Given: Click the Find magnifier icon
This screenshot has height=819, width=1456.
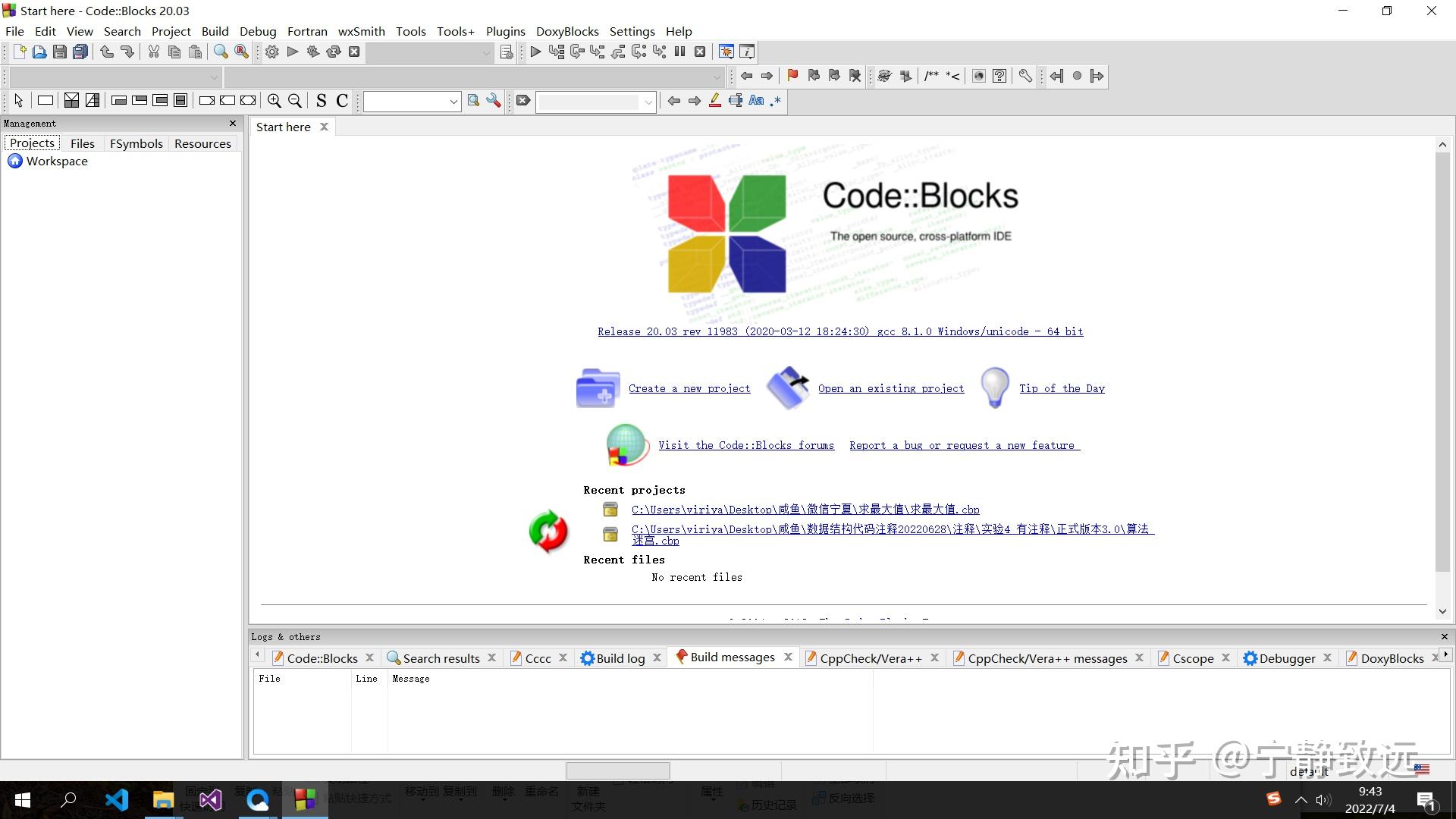Looking at the screenshot, I should tap(221, 52).
